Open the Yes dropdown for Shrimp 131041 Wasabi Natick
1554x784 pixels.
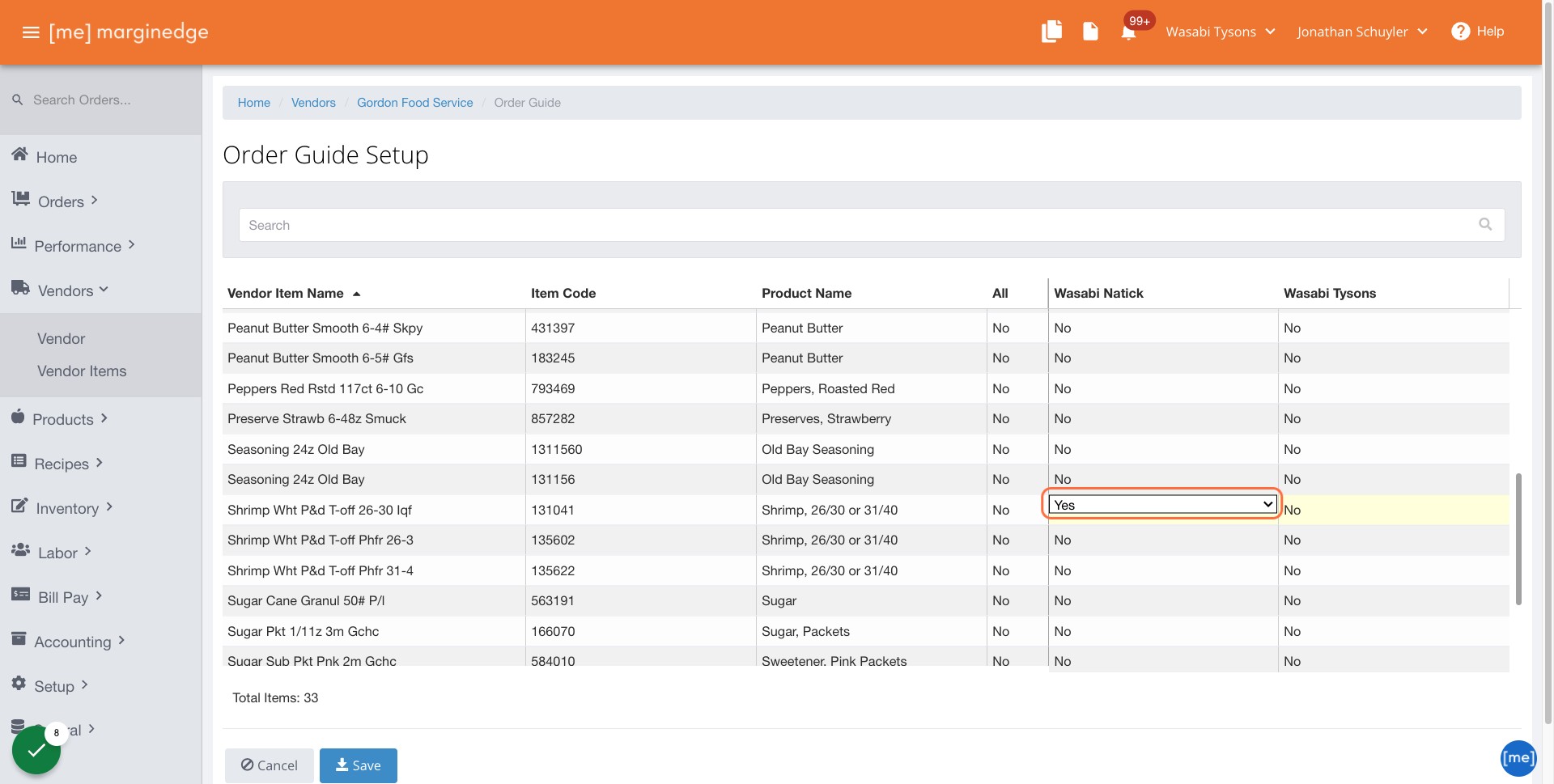pos(1162,505)
